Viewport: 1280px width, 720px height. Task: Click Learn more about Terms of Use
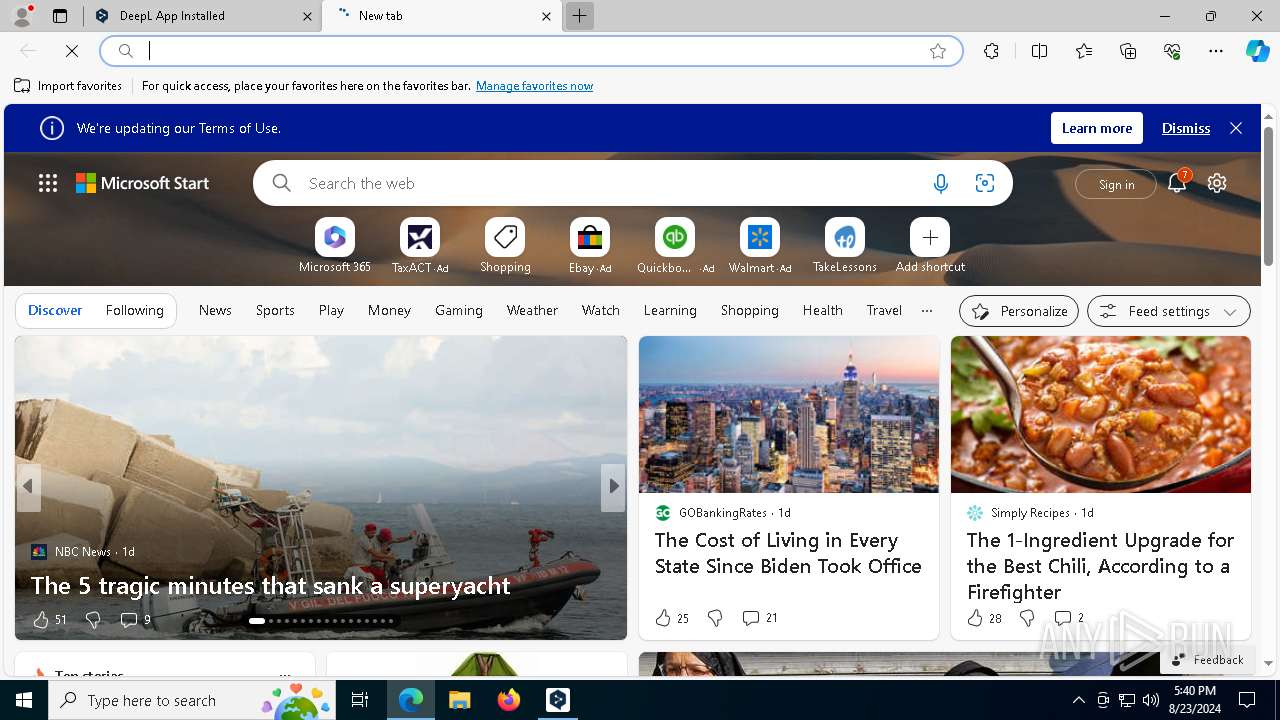click(1097, 128)
